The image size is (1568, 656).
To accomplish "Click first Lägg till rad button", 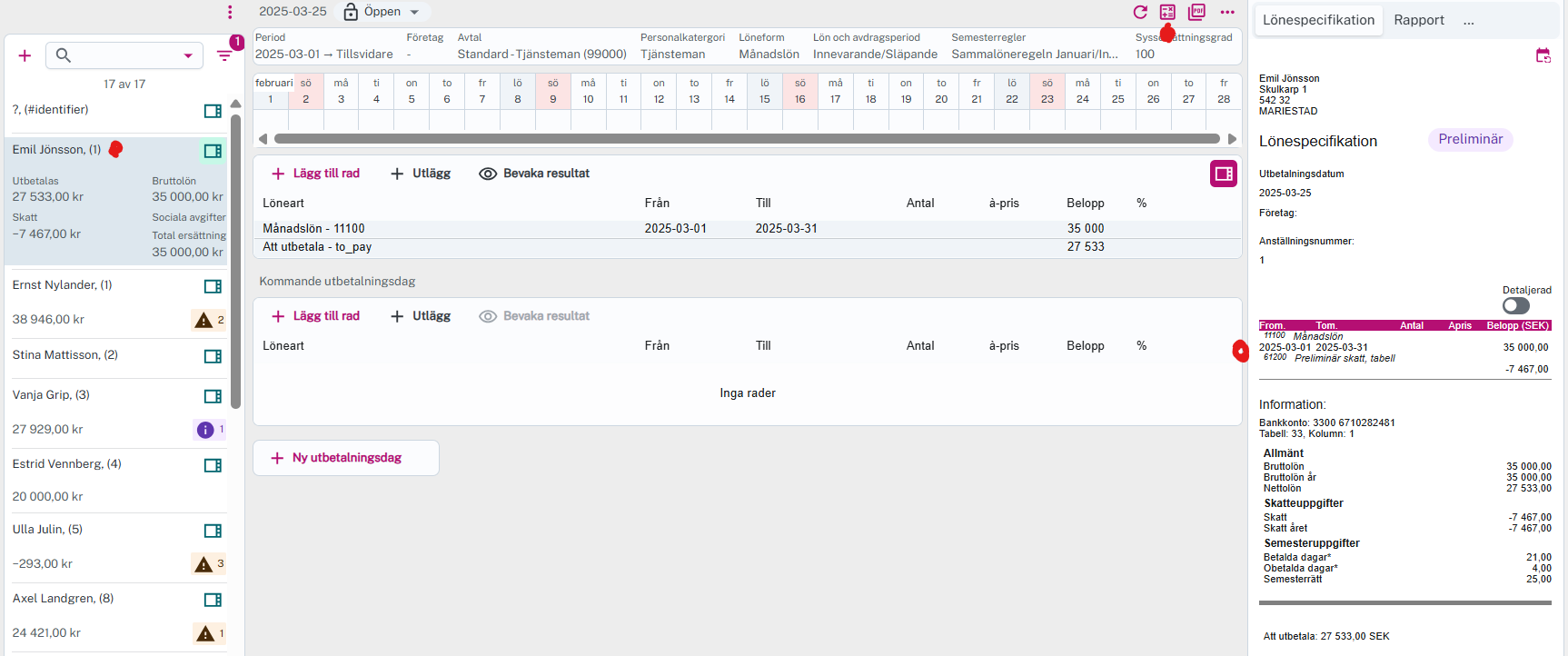I will [315, 174].
